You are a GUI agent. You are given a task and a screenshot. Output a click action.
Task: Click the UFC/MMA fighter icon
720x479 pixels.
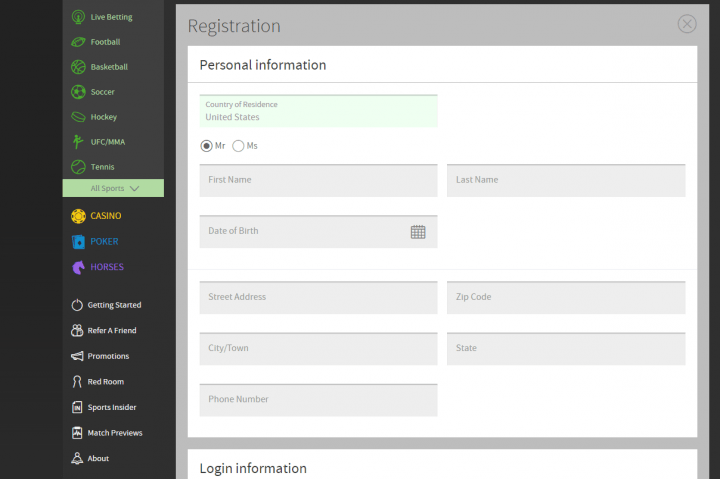coord(78,142)
